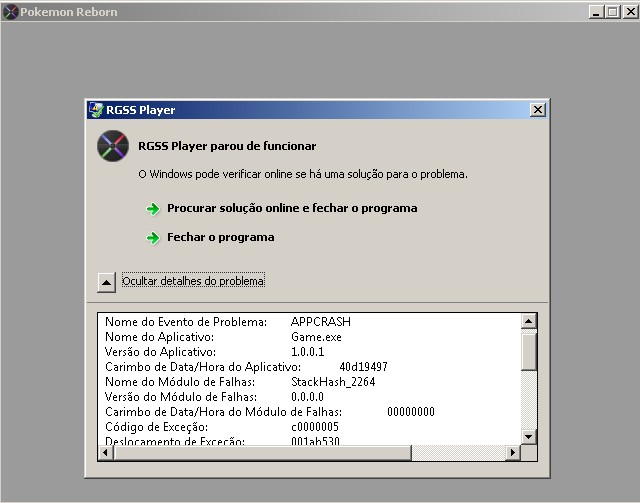Close the RGSS Player dialog
This screenshot has height=503, width=640.
[x=538, y=109]
